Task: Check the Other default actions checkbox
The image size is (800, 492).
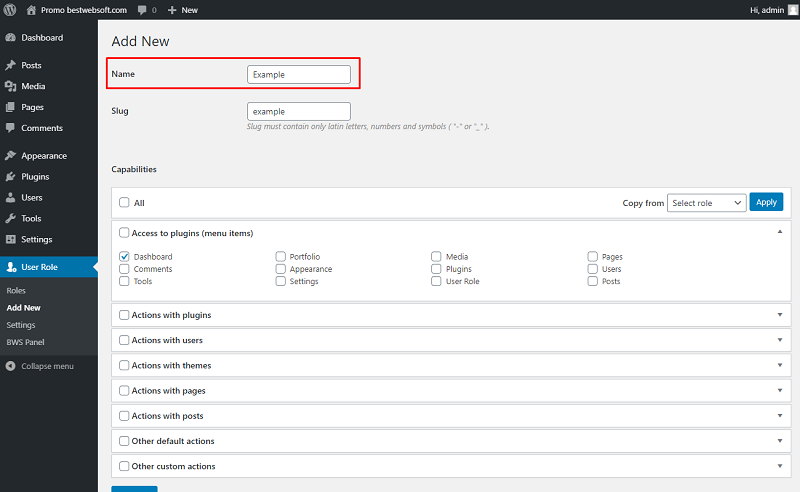Action: [x=124, y=440]
